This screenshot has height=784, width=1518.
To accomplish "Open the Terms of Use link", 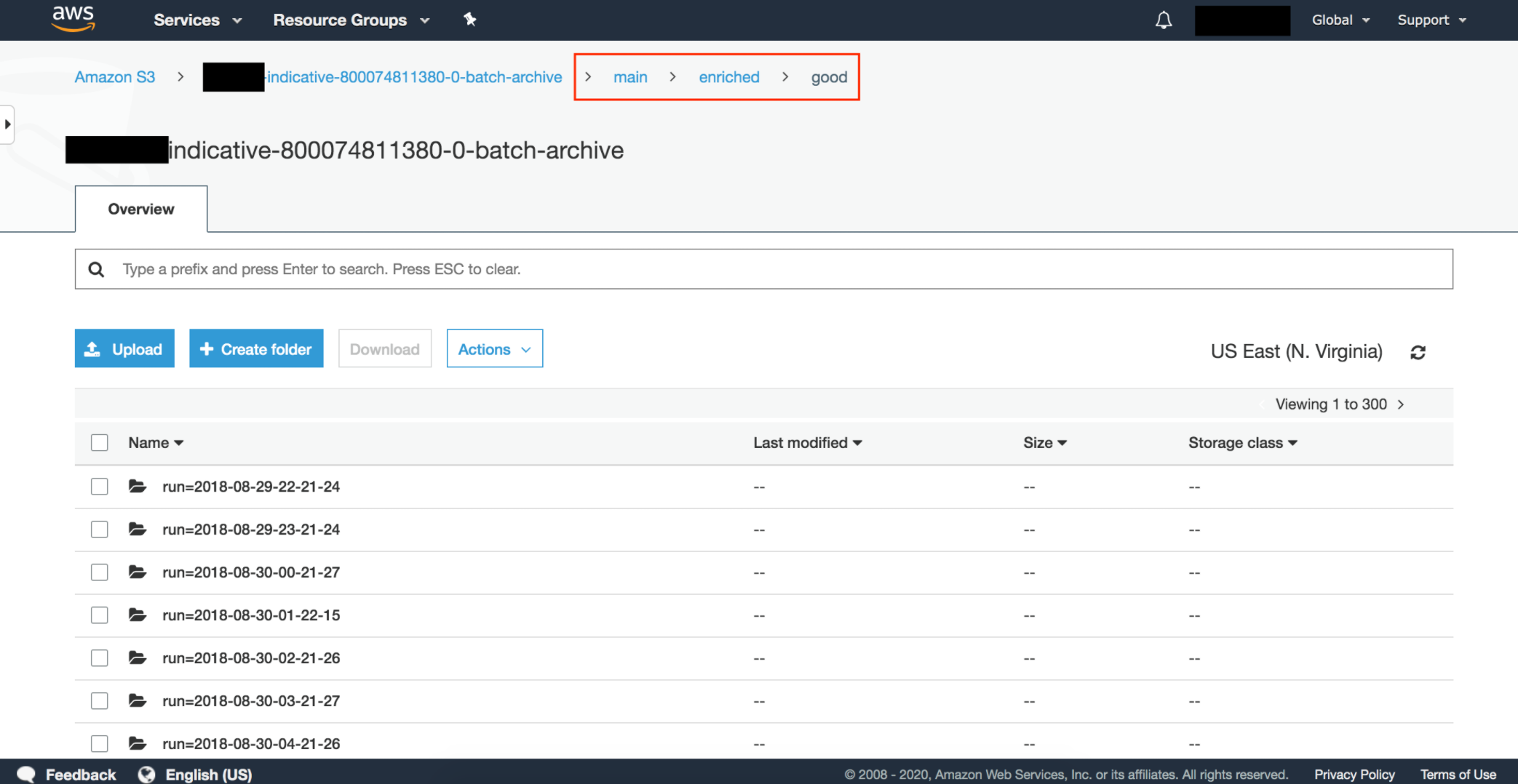I will [x=1458, y=775].
